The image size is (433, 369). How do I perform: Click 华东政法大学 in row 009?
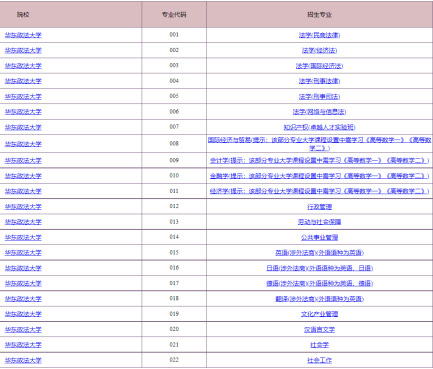(23, 160)
